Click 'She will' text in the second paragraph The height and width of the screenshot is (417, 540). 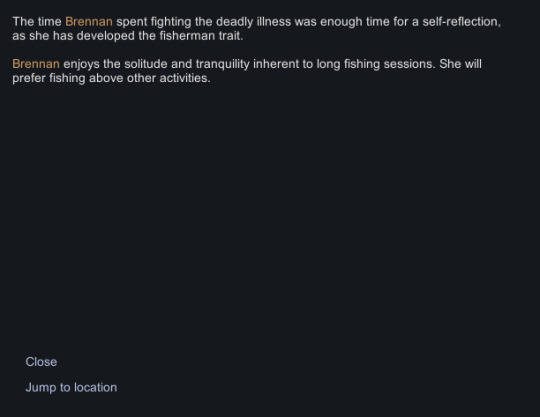click(460, 64)
